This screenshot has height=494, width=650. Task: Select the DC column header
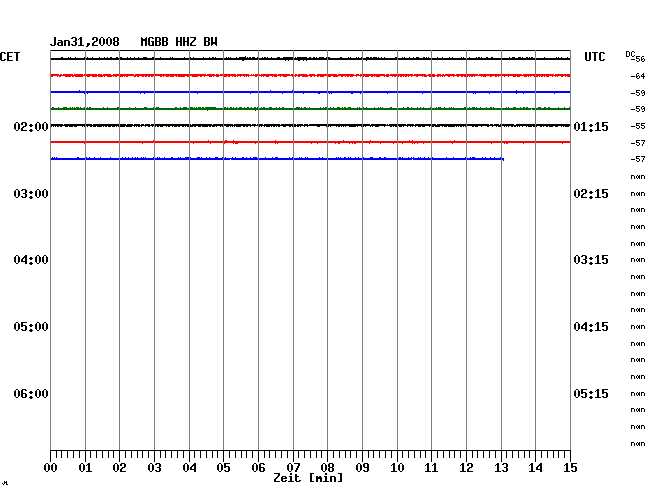630,54
